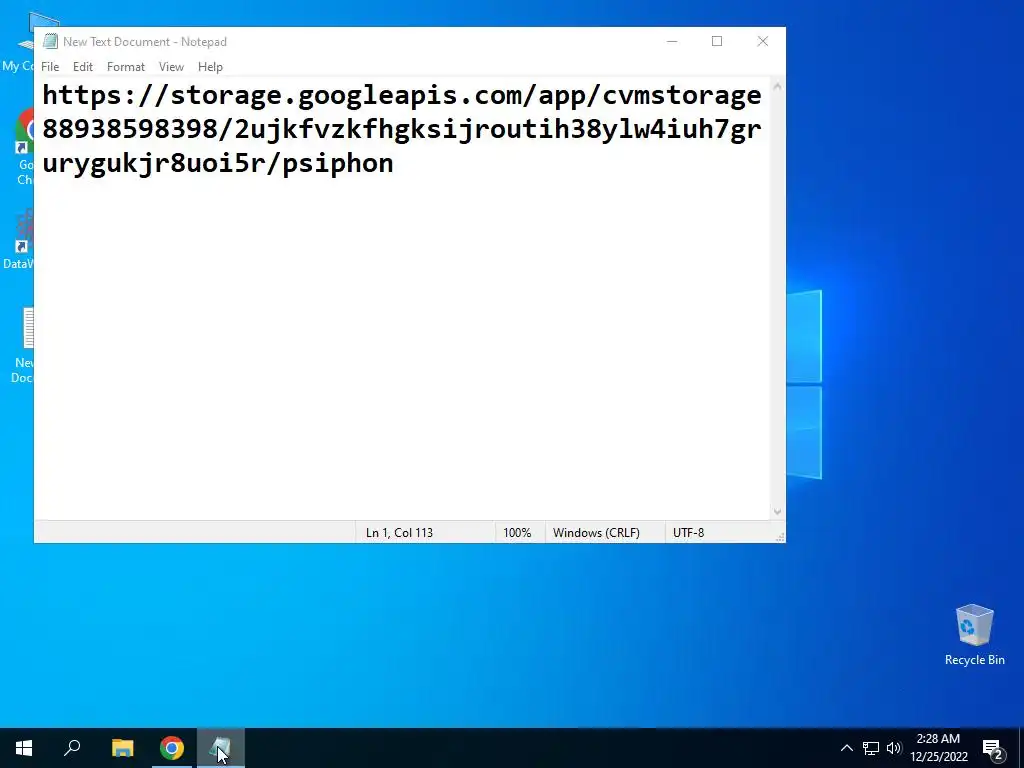Open the View menu in Notepad
This screenshot has width=1024, height=768.
171,67
